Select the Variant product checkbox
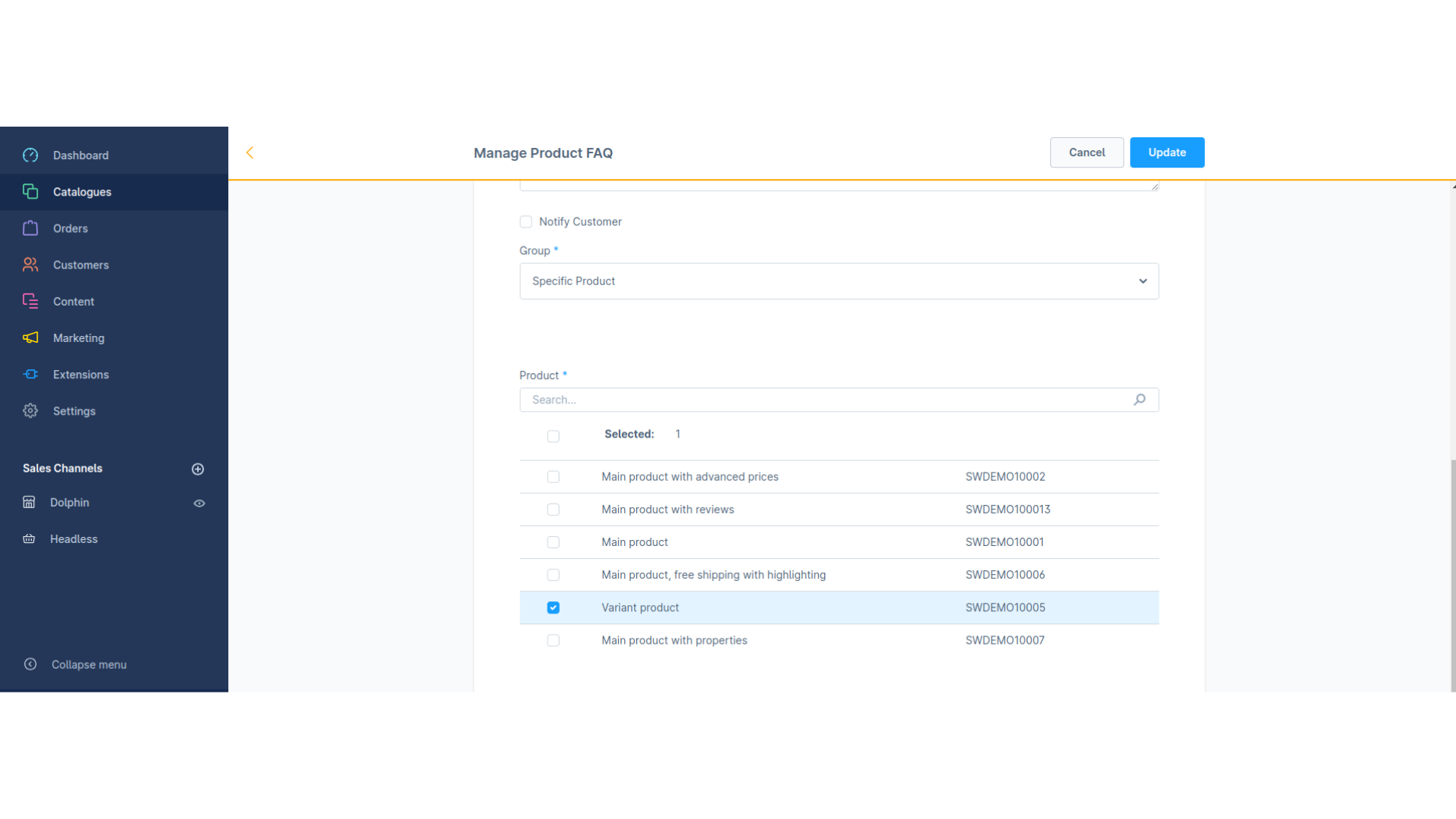 553,608
